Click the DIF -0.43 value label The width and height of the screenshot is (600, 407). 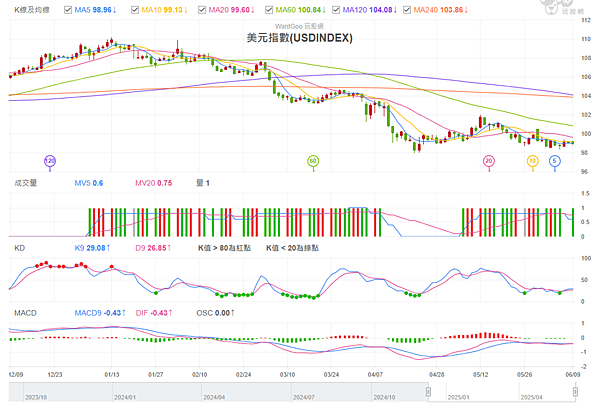coord(154,313)
